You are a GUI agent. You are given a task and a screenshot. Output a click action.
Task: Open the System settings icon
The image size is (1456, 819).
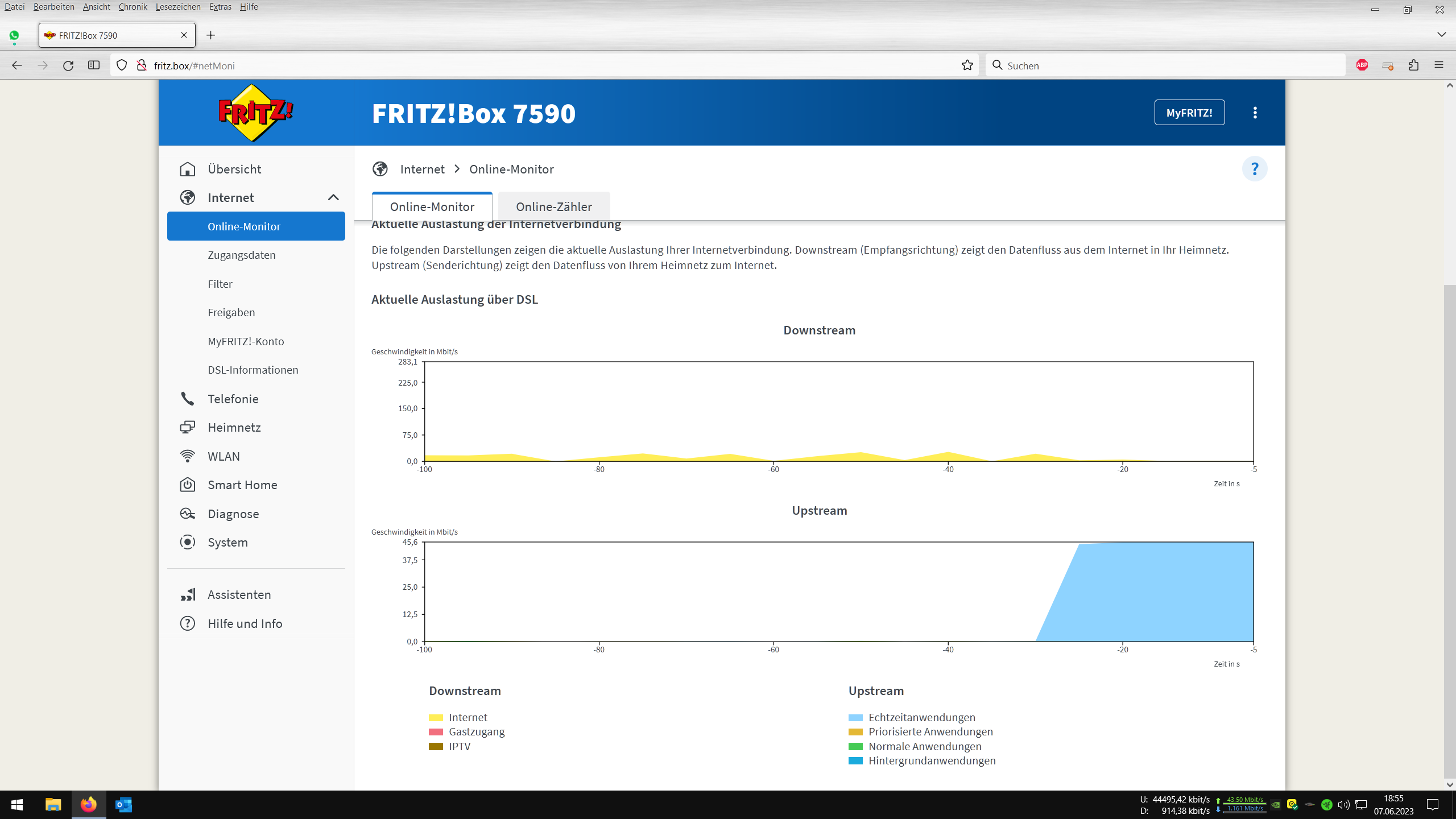[187, 542]
